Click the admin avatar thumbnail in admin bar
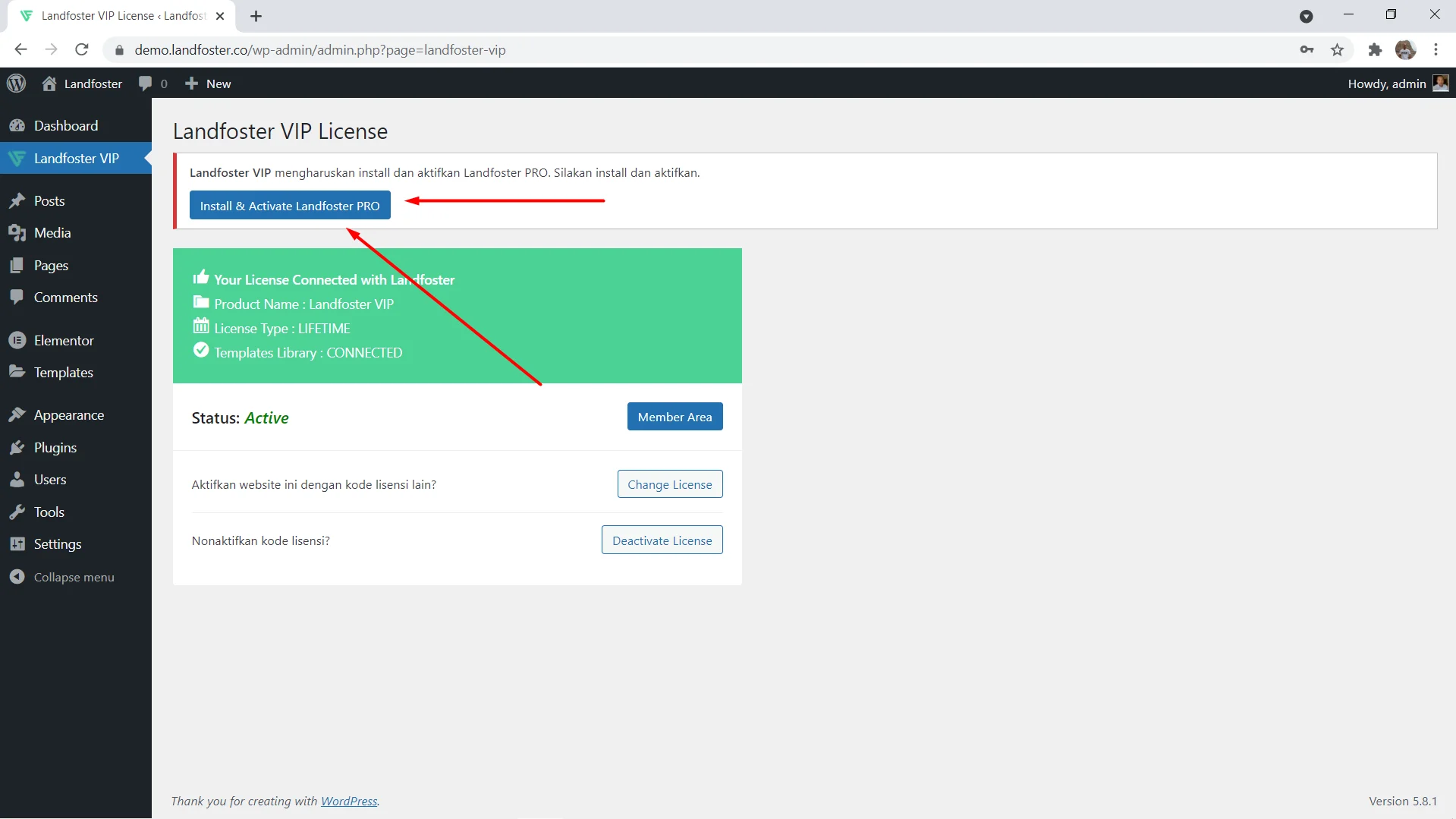This screenshot has height=819, width=1456. click(1440, 83)
